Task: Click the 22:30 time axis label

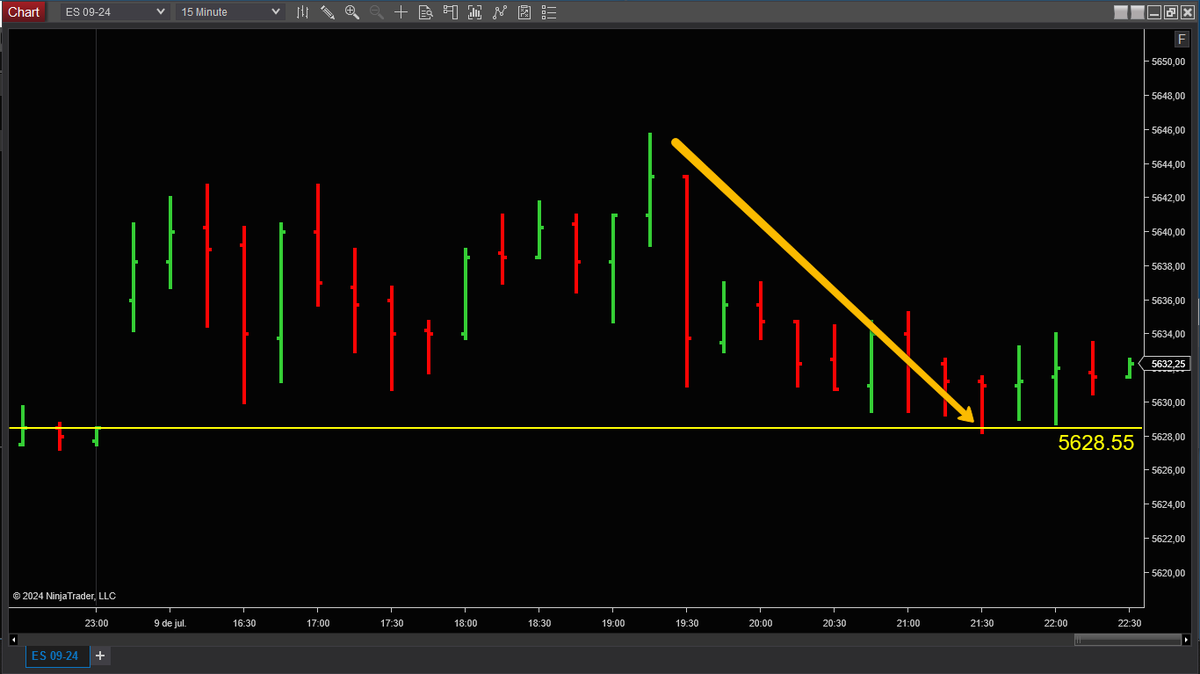Action: 1129,622
